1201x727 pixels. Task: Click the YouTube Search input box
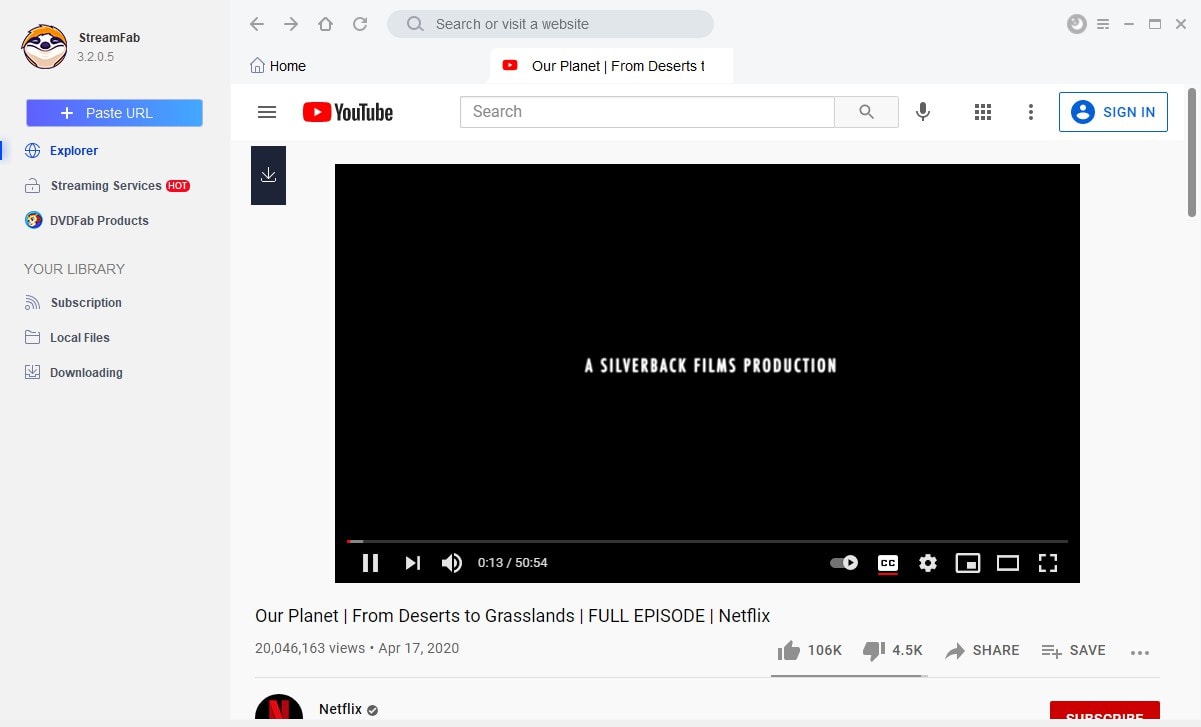point(647,112)
